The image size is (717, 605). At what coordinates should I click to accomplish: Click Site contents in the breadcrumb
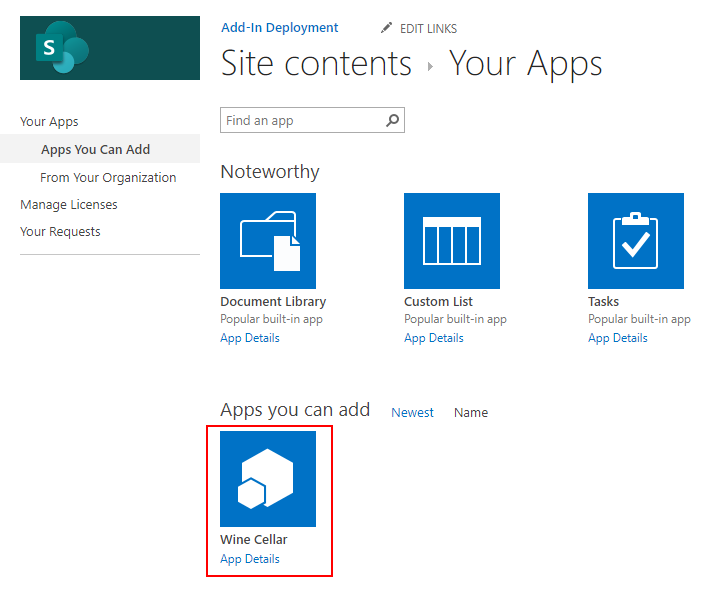pyautogui.click(x=316, y=64)
